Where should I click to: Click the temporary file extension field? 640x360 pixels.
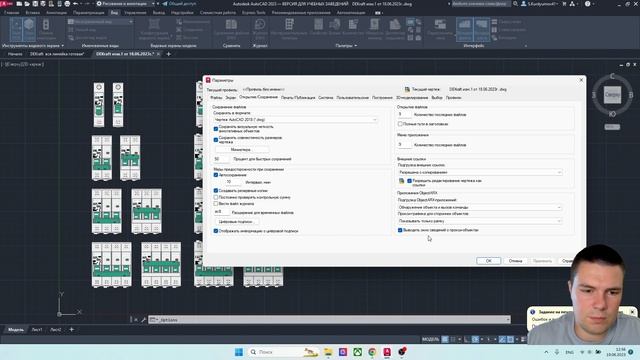click(222, 212)
